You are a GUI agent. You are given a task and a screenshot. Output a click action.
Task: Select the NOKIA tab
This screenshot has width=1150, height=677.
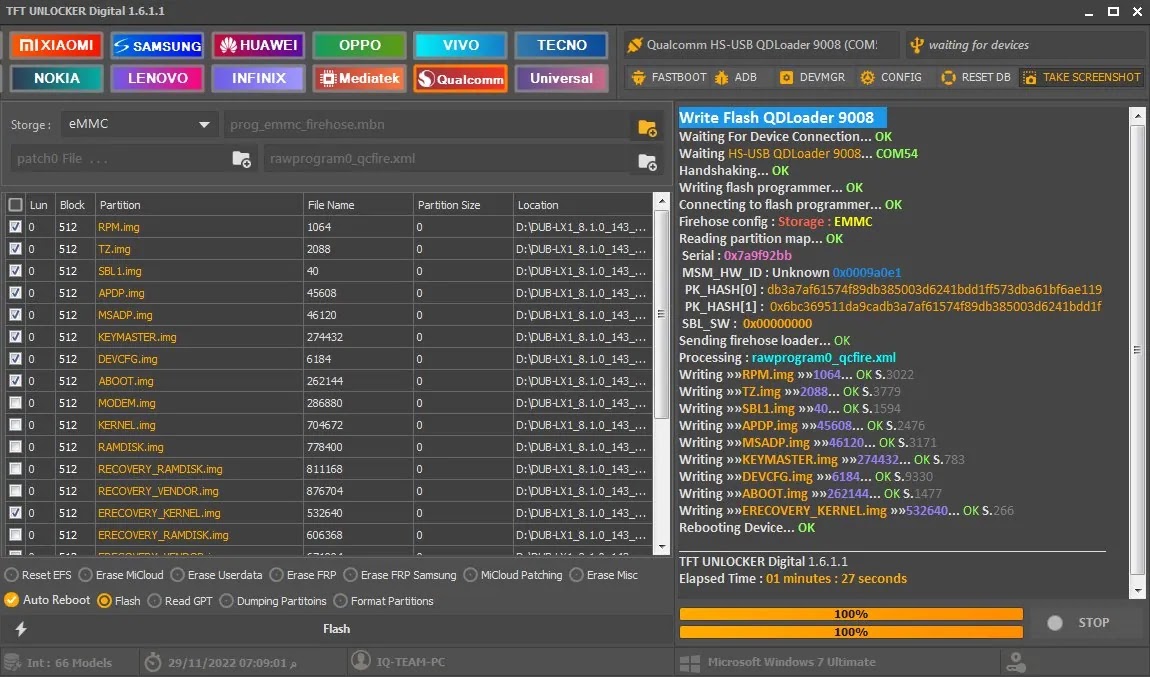pyautogui.click(x=56, y=78)
